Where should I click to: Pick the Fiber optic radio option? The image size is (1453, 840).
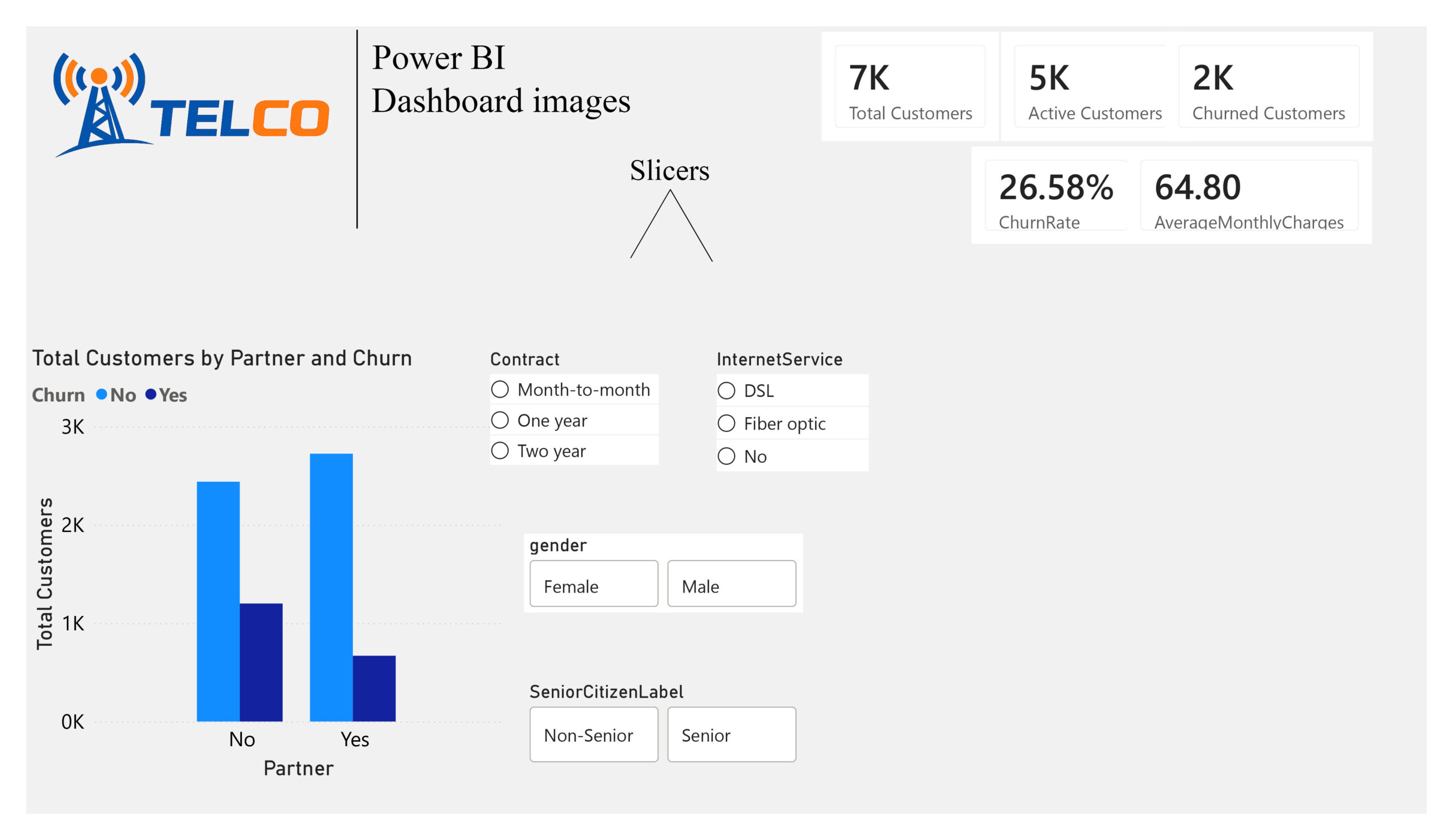[726, 424]
